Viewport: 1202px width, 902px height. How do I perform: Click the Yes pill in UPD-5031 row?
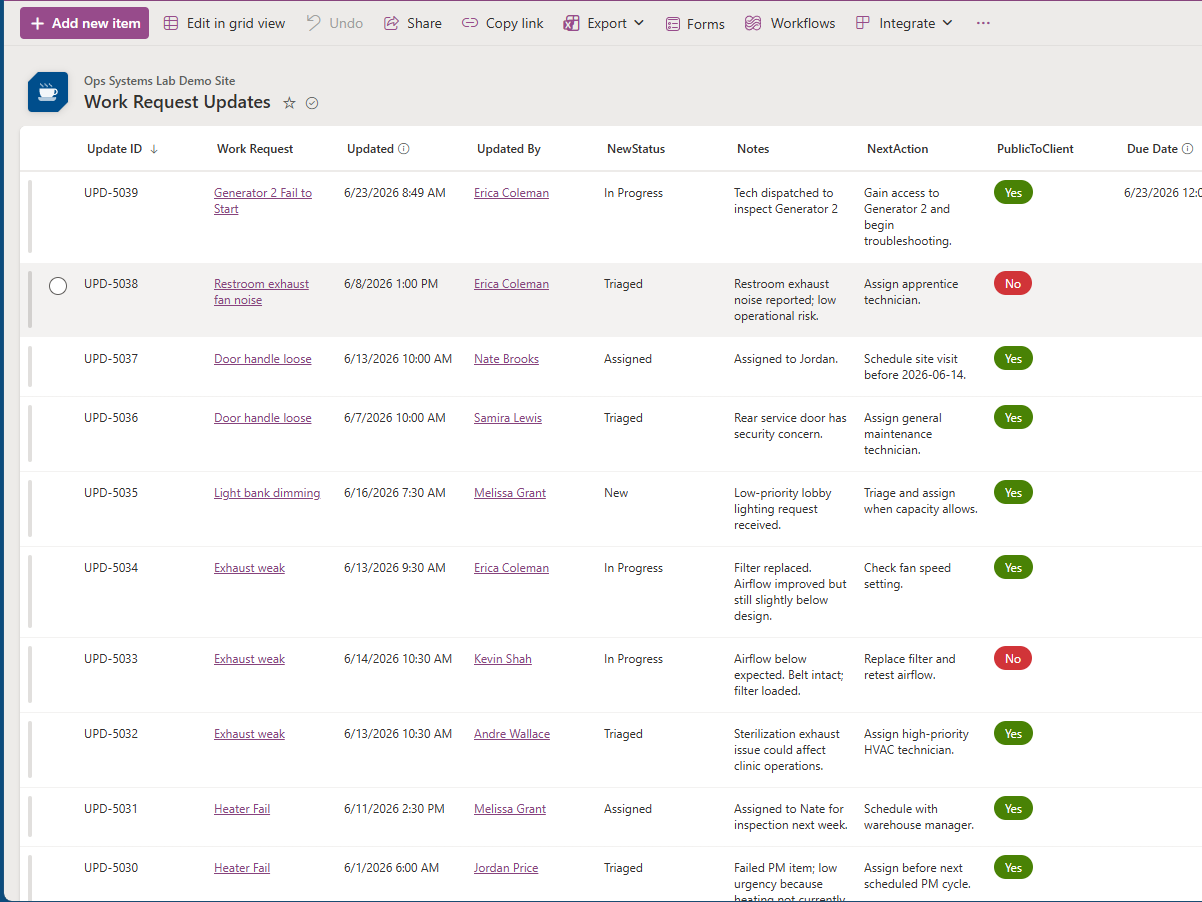(1013, 809)
